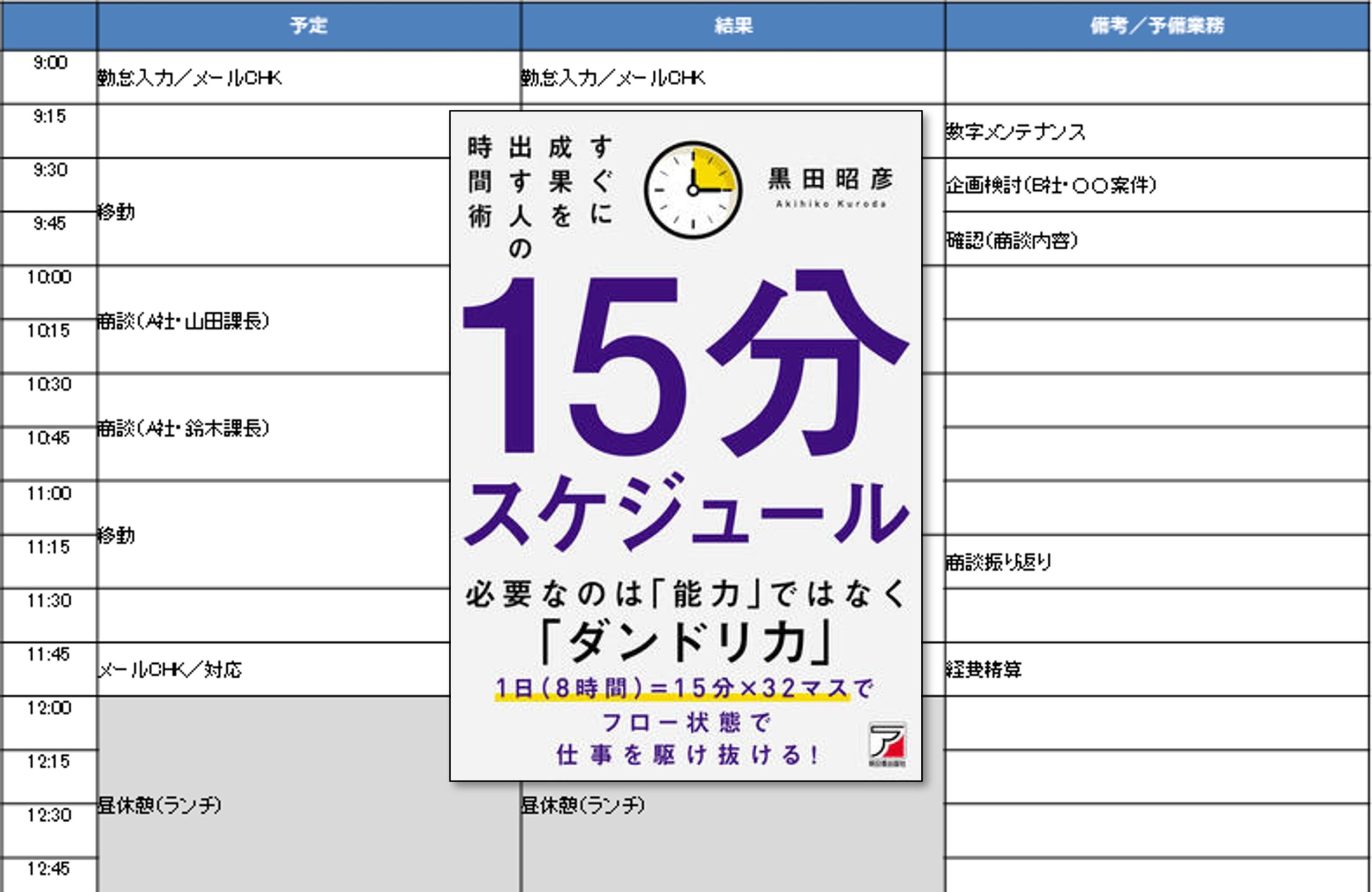1372x892 pixels.
Task: Select the 数字メンテナンス cell
Action: tap(1158, 131)
